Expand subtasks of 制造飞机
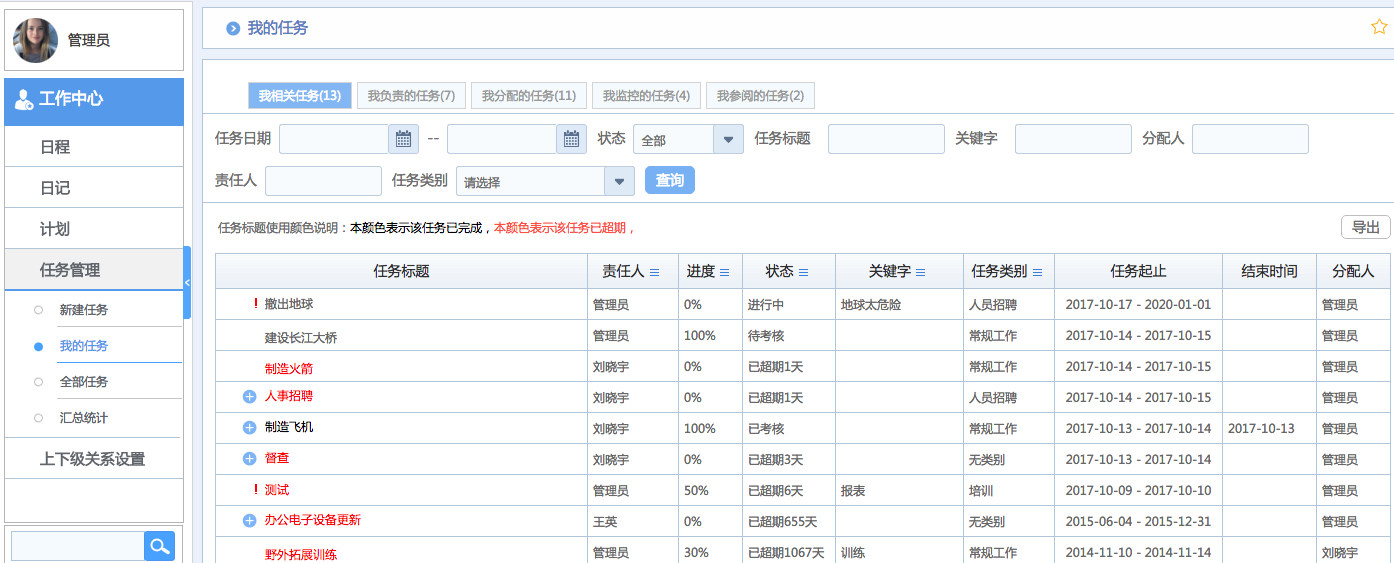The height and width of the screenshot is (563, 1394). pyautogui.click(x=250, y=428)
